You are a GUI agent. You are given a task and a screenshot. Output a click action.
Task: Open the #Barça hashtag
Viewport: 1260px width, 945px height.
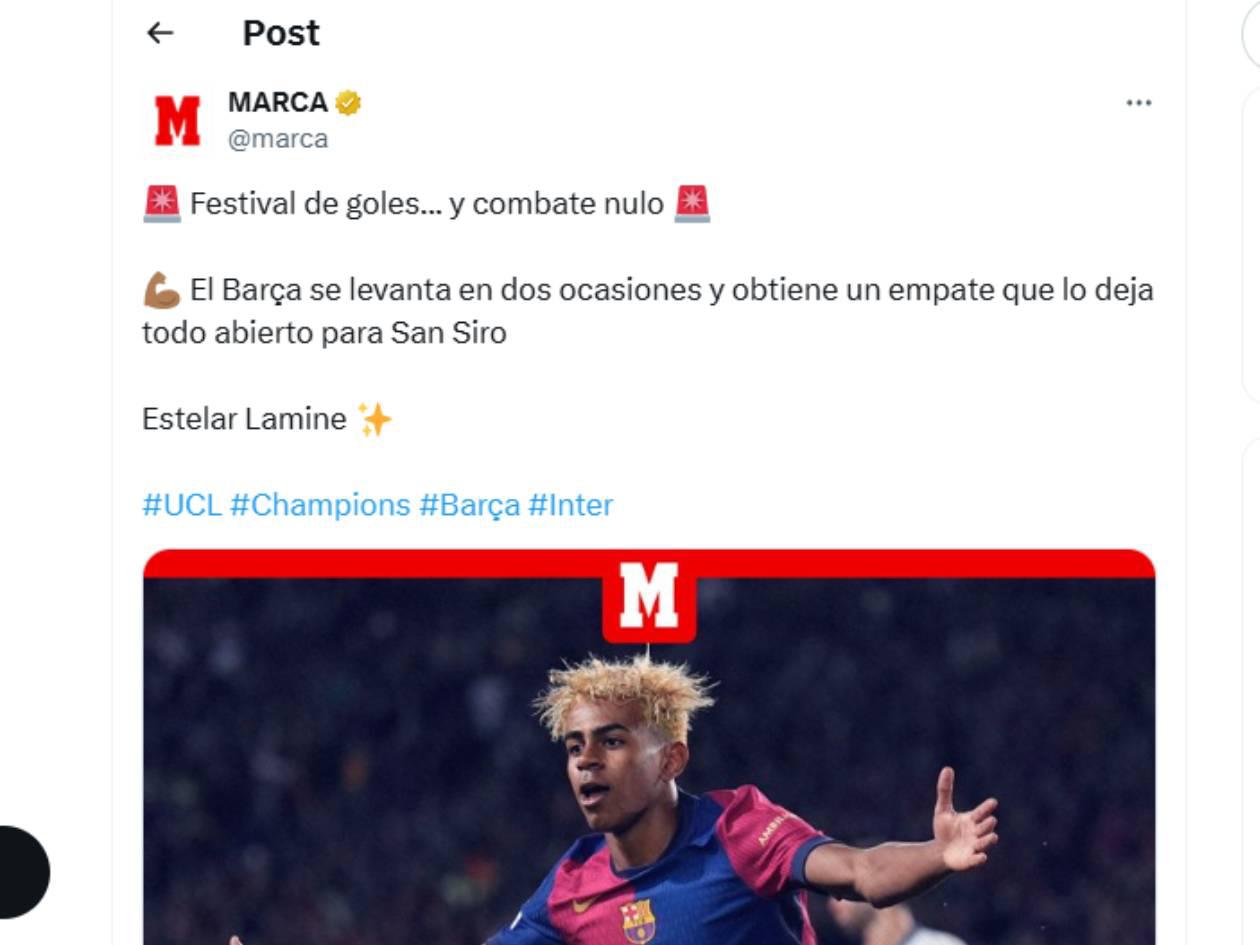click(469, 505)
